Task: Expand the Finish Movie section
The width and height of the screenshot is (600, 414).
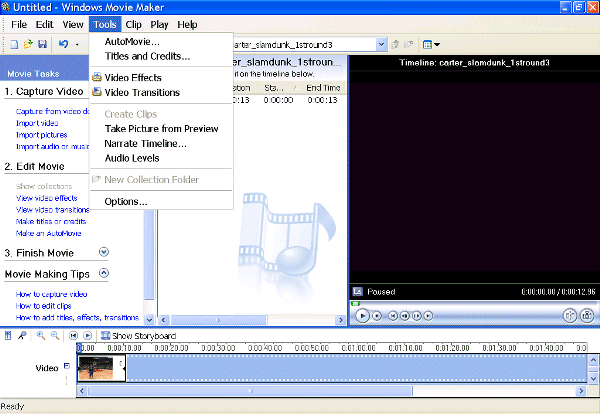Action: click(x=104, y=252)
